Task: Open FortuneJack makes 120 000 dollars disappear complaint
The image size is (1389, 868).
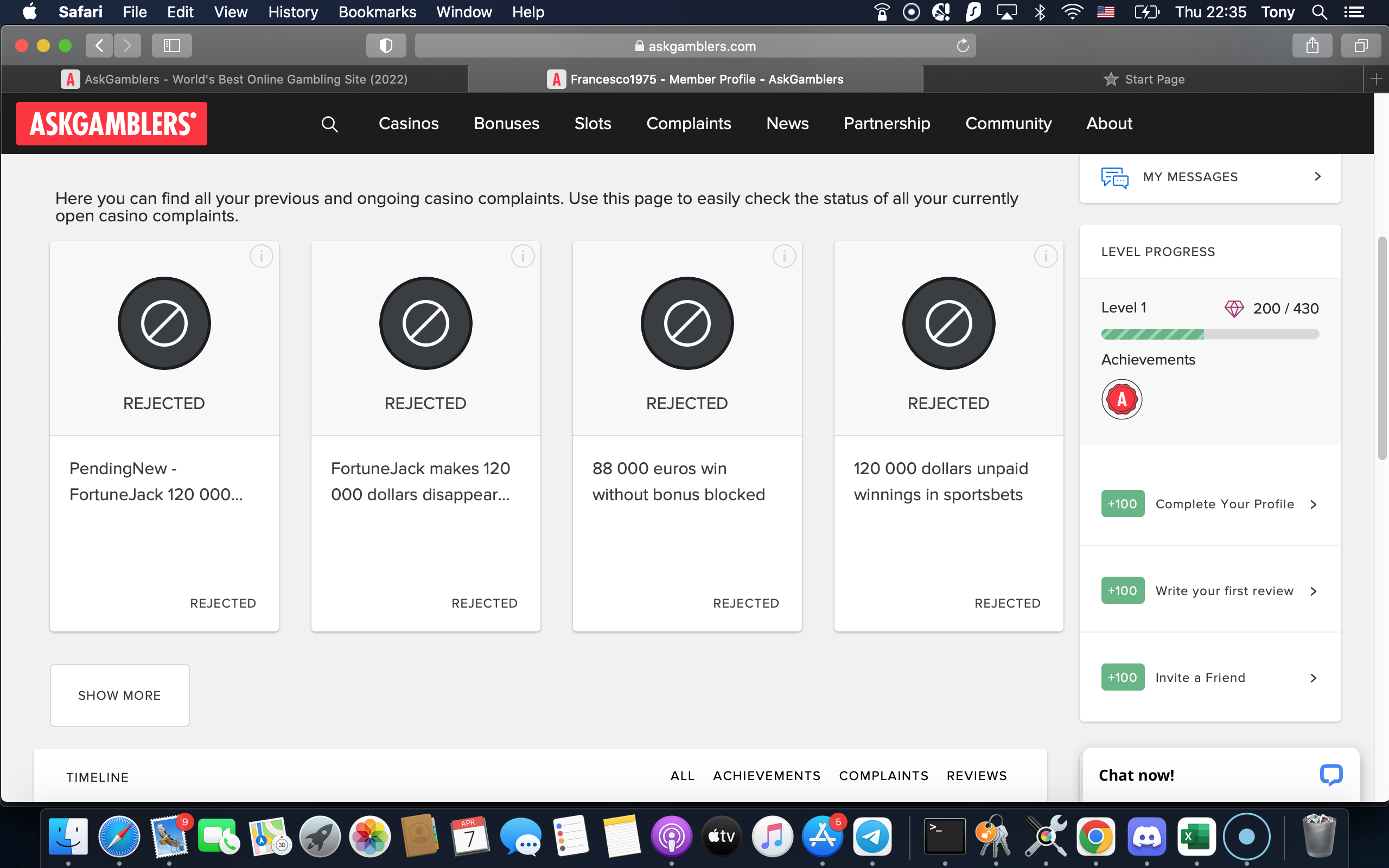Action: tap(420, 481)
